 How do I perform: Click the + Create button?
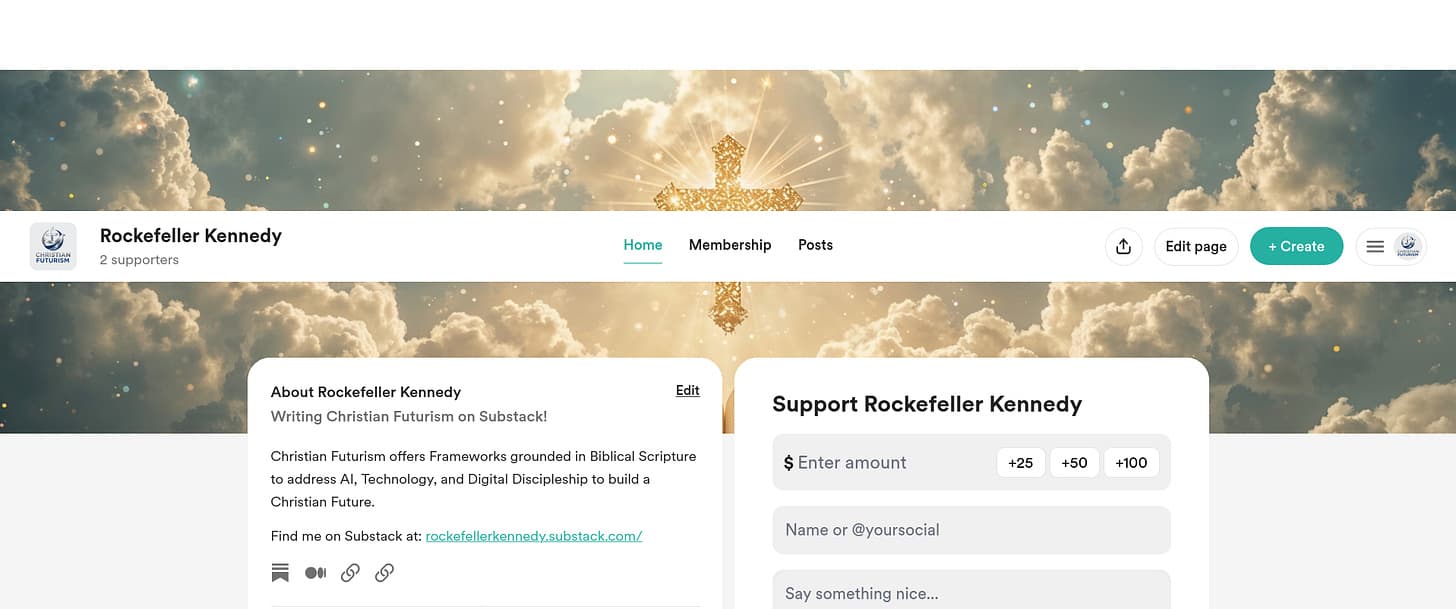coord(1296,246)
